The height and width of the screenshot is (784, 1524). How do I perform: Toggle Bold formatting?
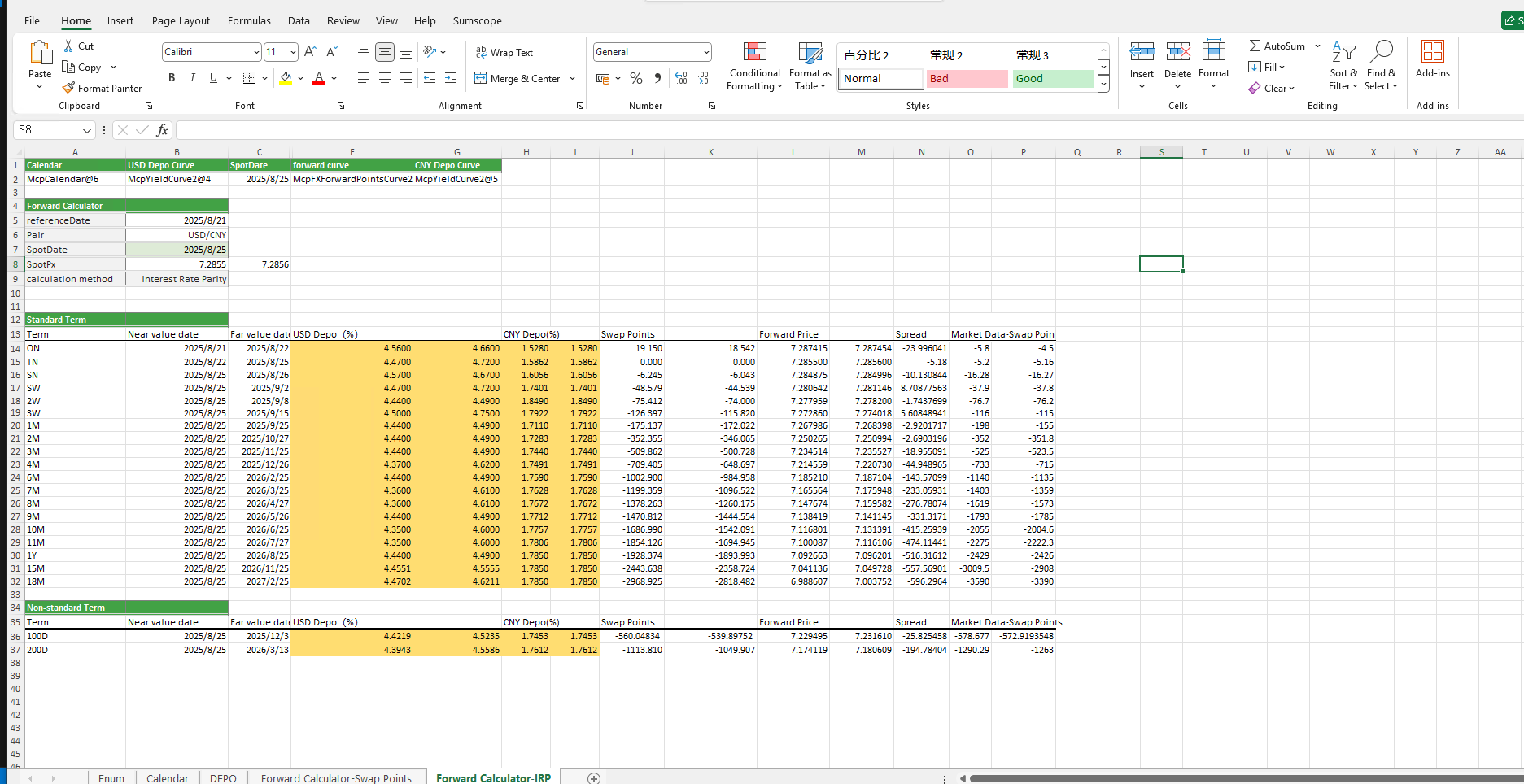172,78
